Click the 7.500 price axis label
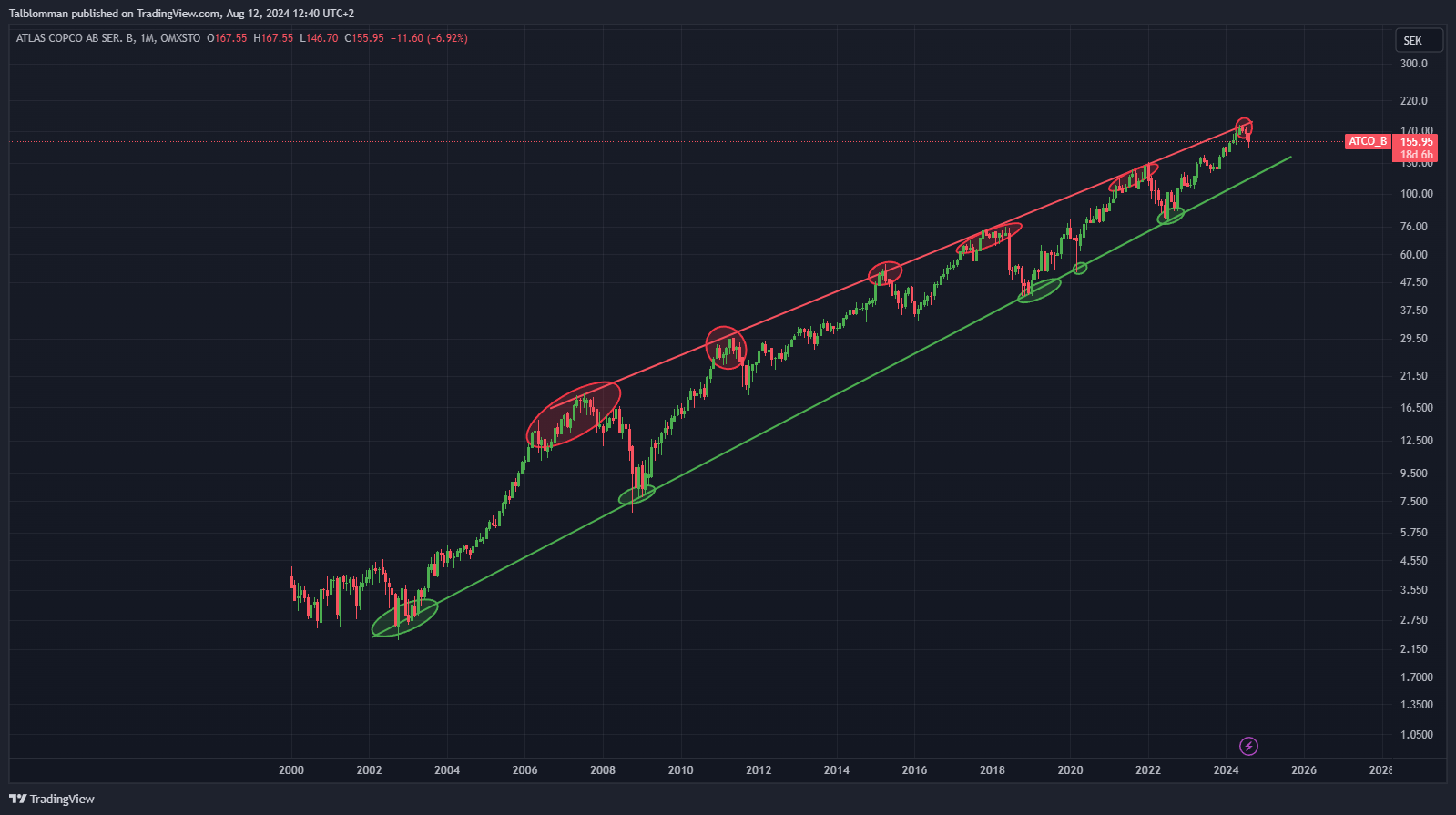 pyautogui.click(x=1414, y=502)
